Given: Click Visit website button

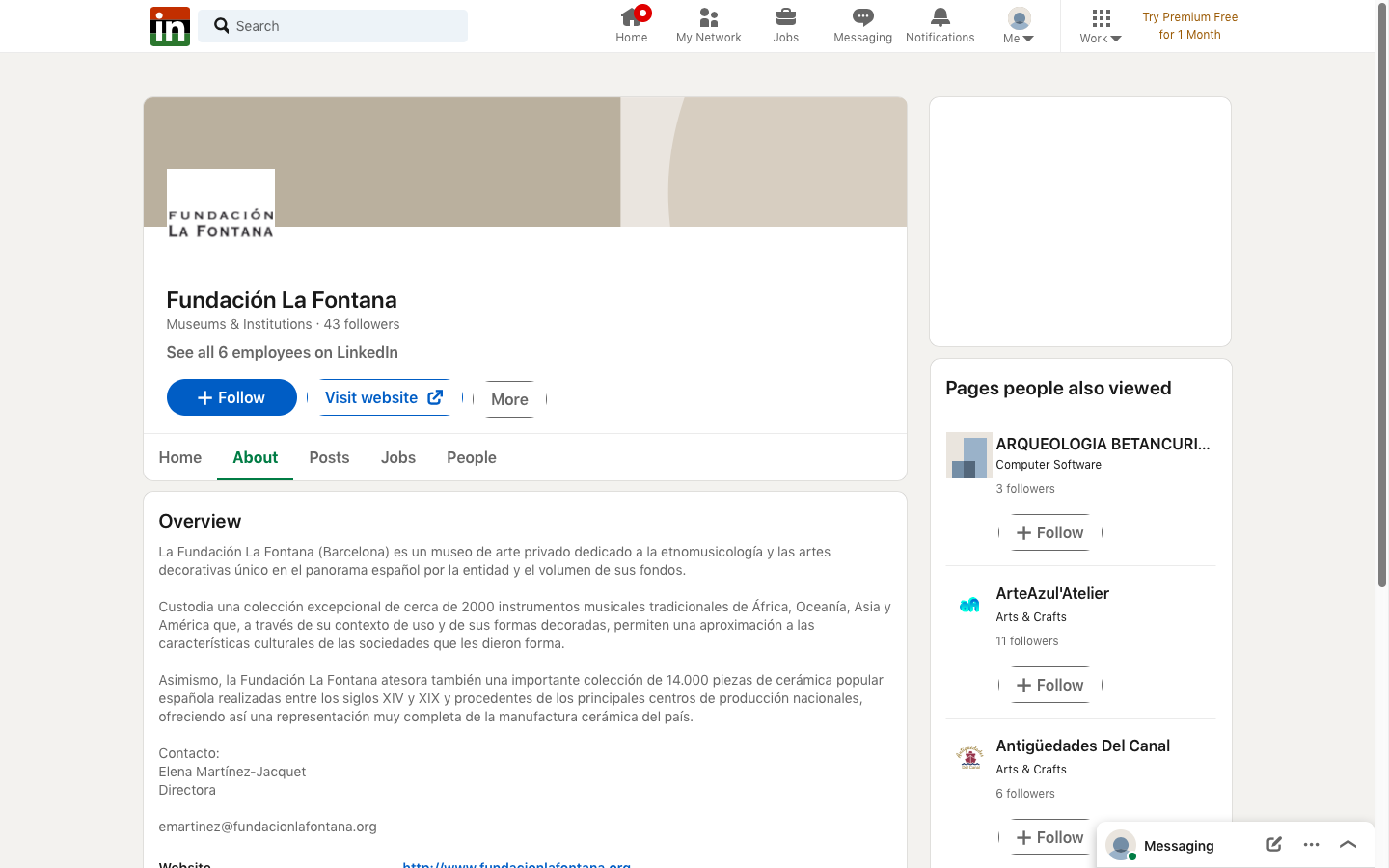Looking at the screenshot, I should (384, 397).
